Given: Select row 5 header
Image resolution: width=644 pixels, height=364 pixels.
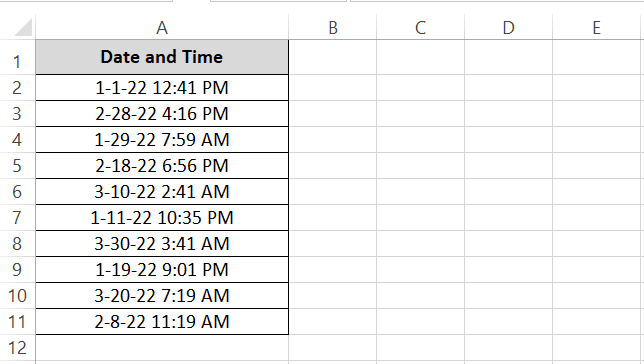Looking at the screenshot, I should (x=18, y=166).
